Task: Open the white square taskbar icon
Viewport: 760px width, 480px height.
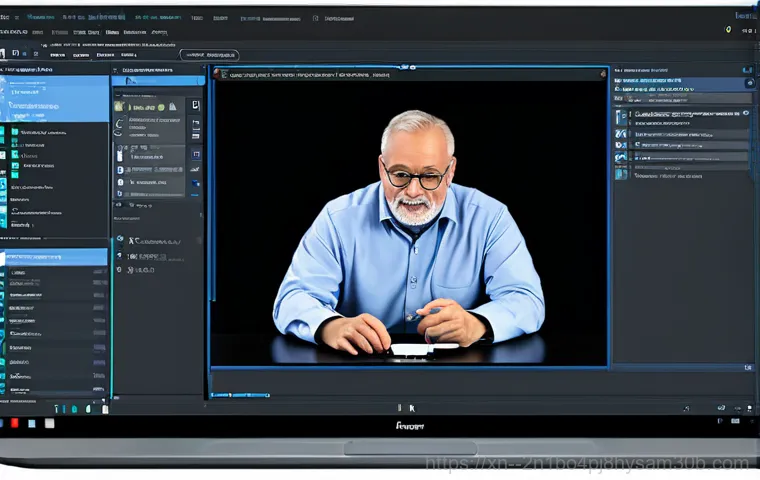Action: [49, 424]
